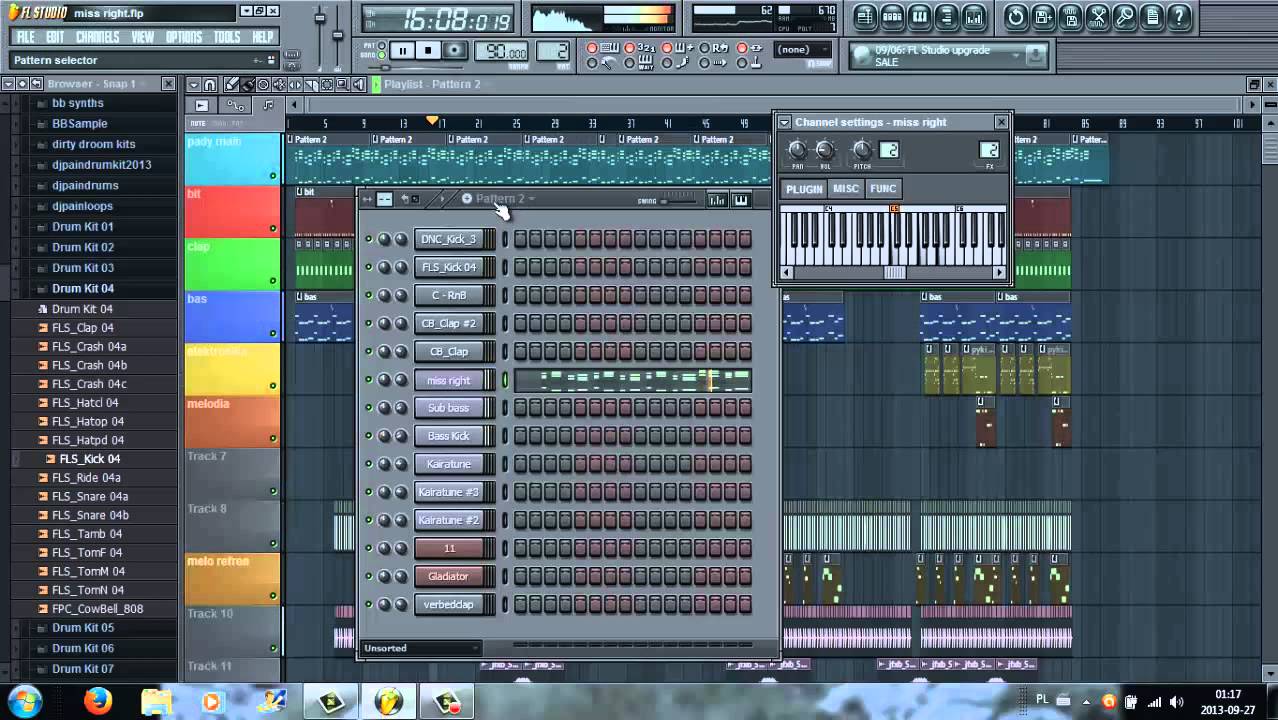Screen dimensions: 1278x720
Task: Switch to the FUNC tab in Channel settings
Action: click(x=883, y=189)
